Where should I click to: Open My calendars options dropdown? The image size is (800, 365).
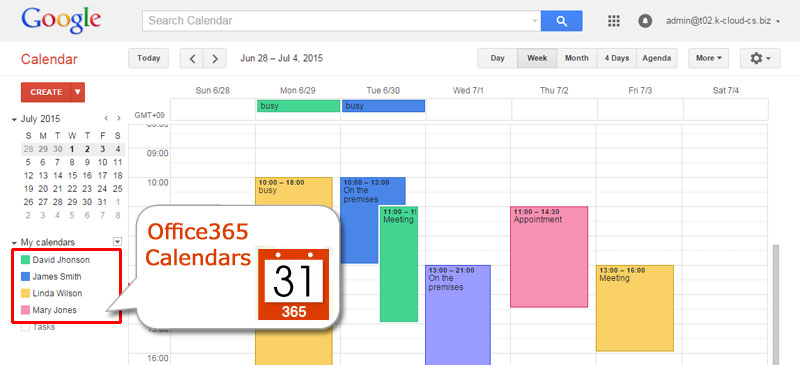pyautogui.click(x=118, y=242)
